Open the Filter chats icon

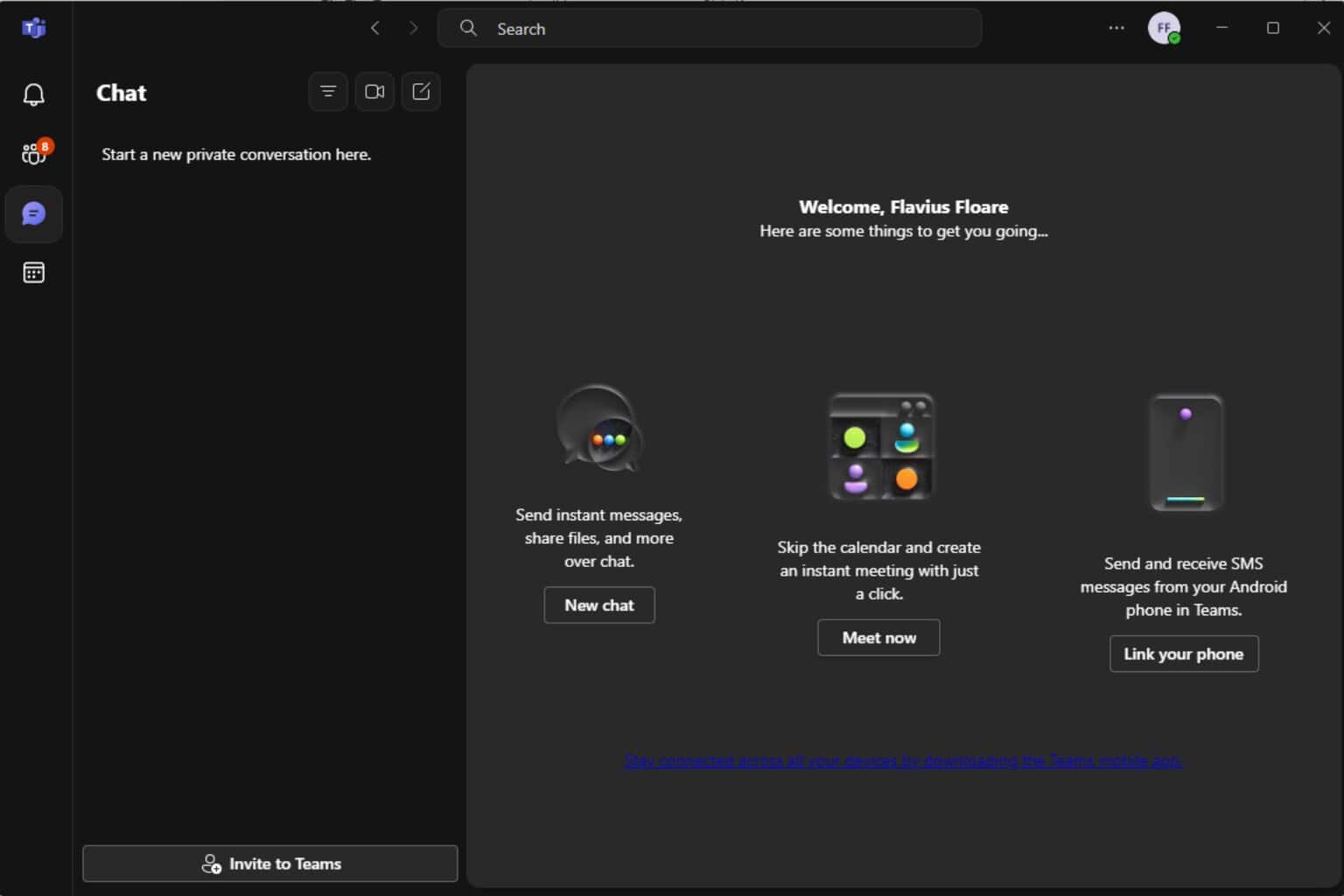pos(328,92)
